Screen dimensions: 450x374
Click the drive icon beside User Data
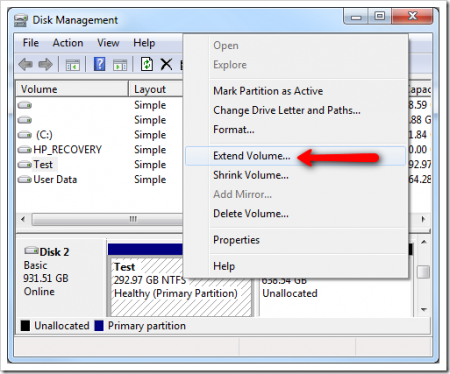click(x=25, y=179)
